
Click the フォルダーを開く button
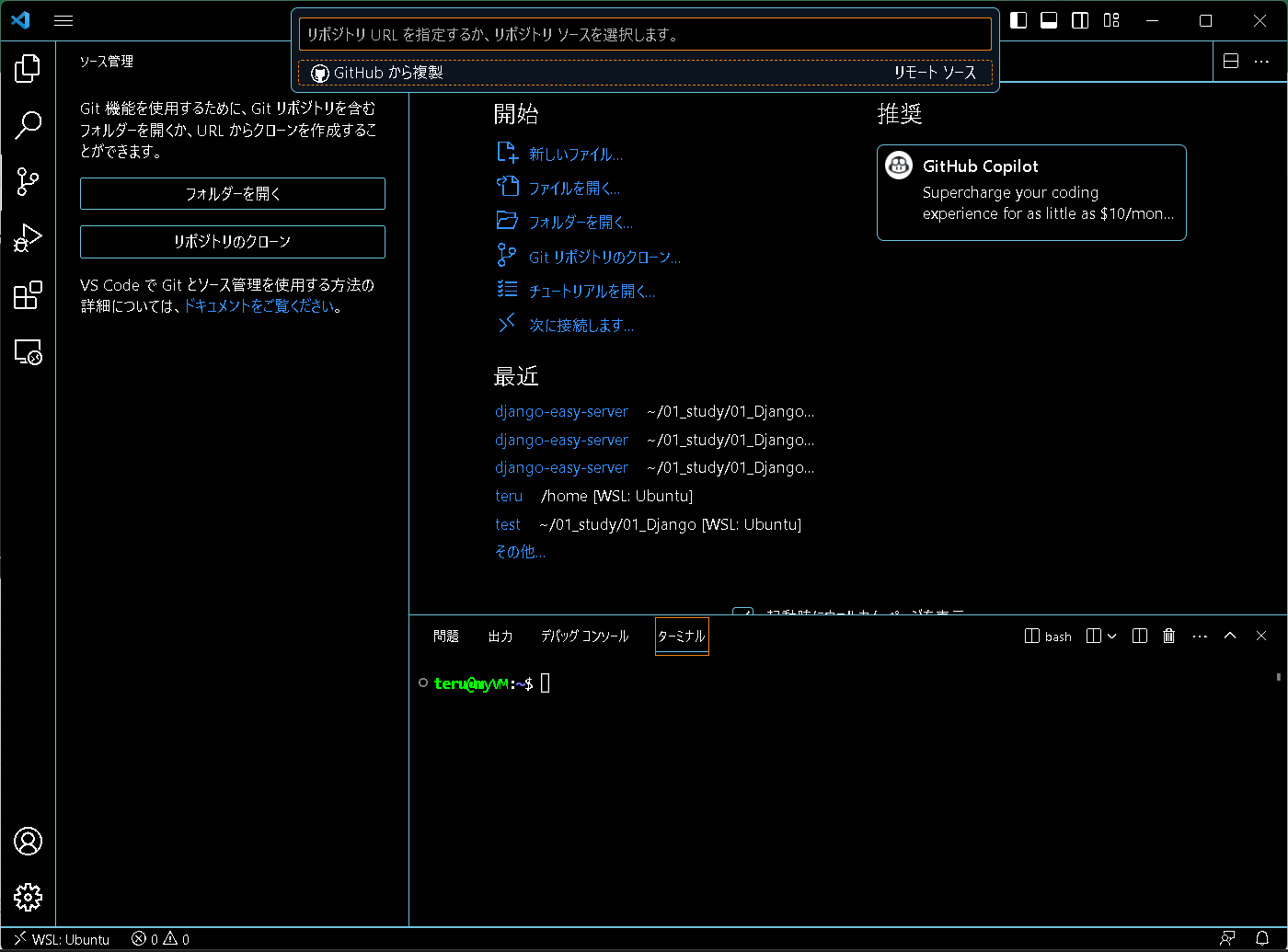coord(233,193)
